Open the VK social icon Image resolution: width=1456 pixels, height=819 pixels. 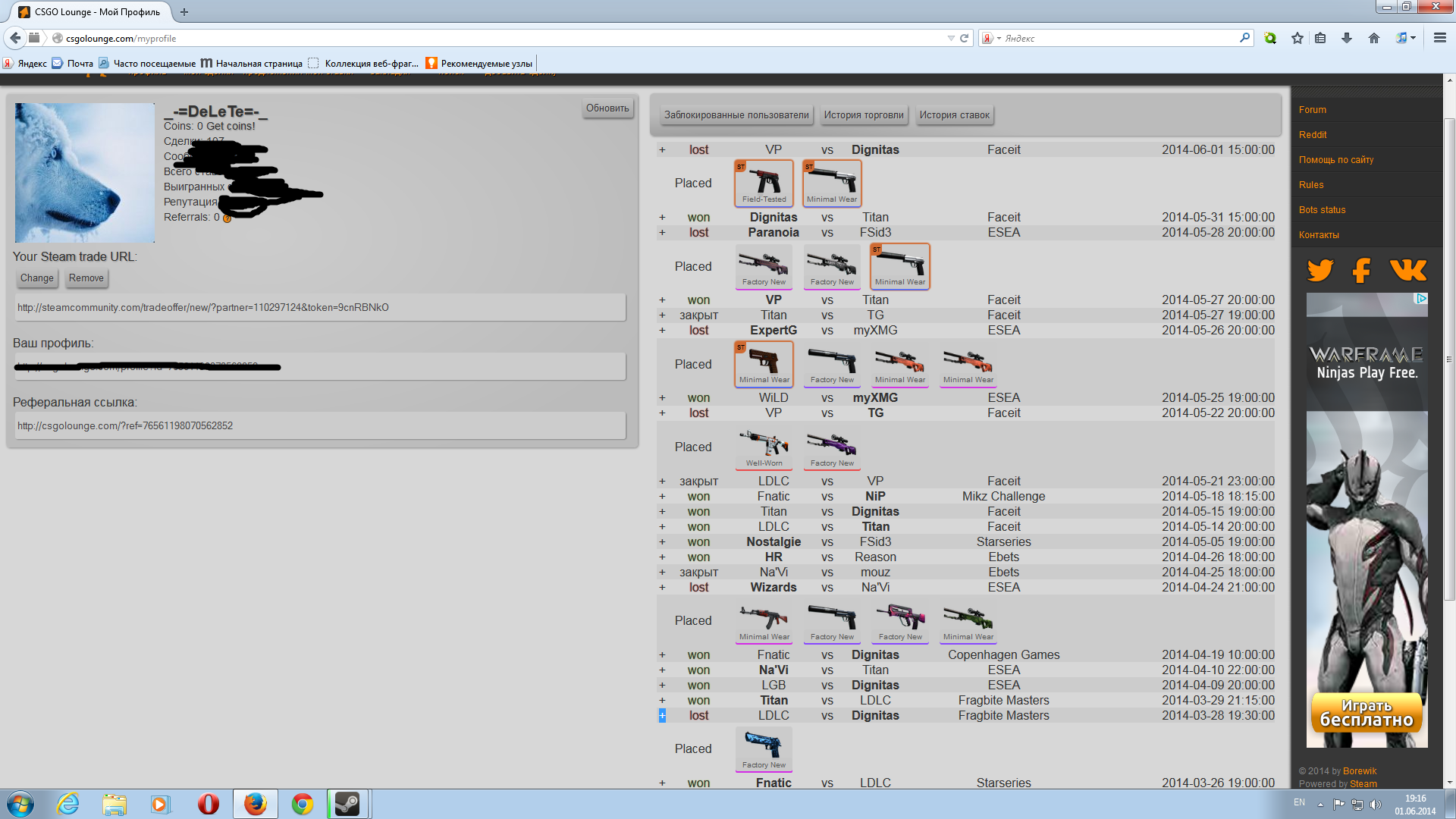1408,270
